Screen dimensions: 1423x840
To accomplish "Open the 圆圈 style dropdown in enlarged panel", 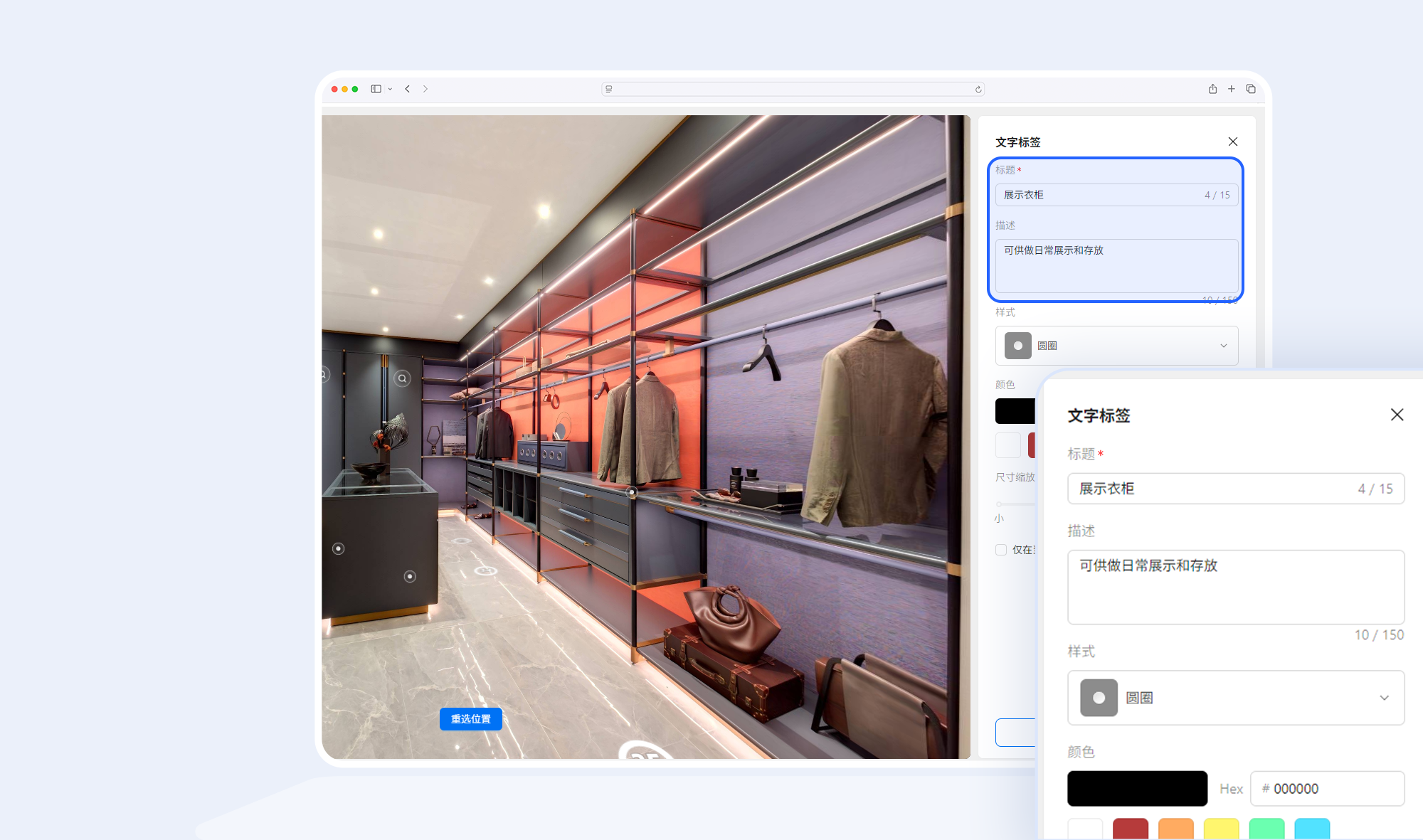I will [x=1236, y=698].
